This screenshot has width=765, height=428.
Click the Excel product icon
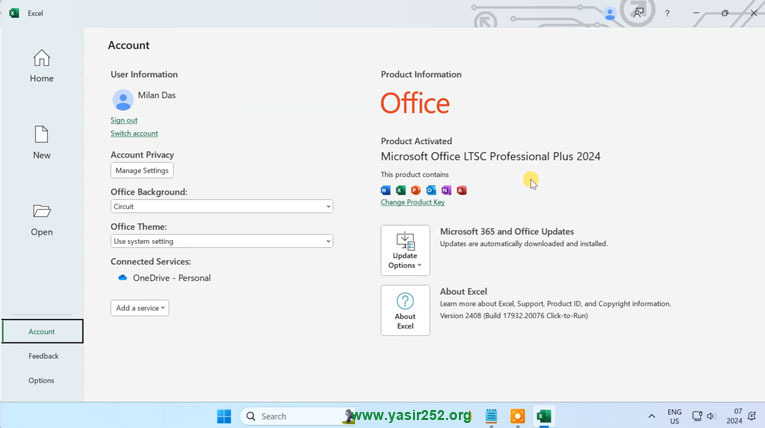click(x=401, y=190)
